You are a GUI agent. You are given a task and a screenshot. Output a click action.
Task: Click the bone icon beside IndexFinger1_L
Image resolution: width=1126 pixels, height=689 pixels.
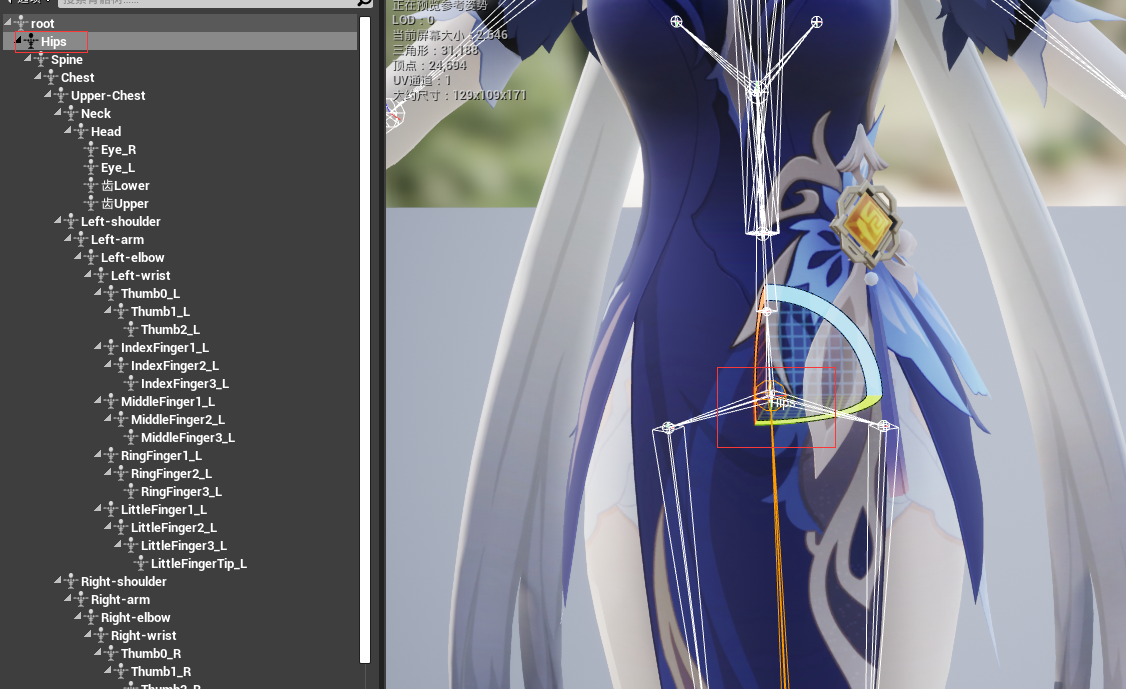coord(111,348)
